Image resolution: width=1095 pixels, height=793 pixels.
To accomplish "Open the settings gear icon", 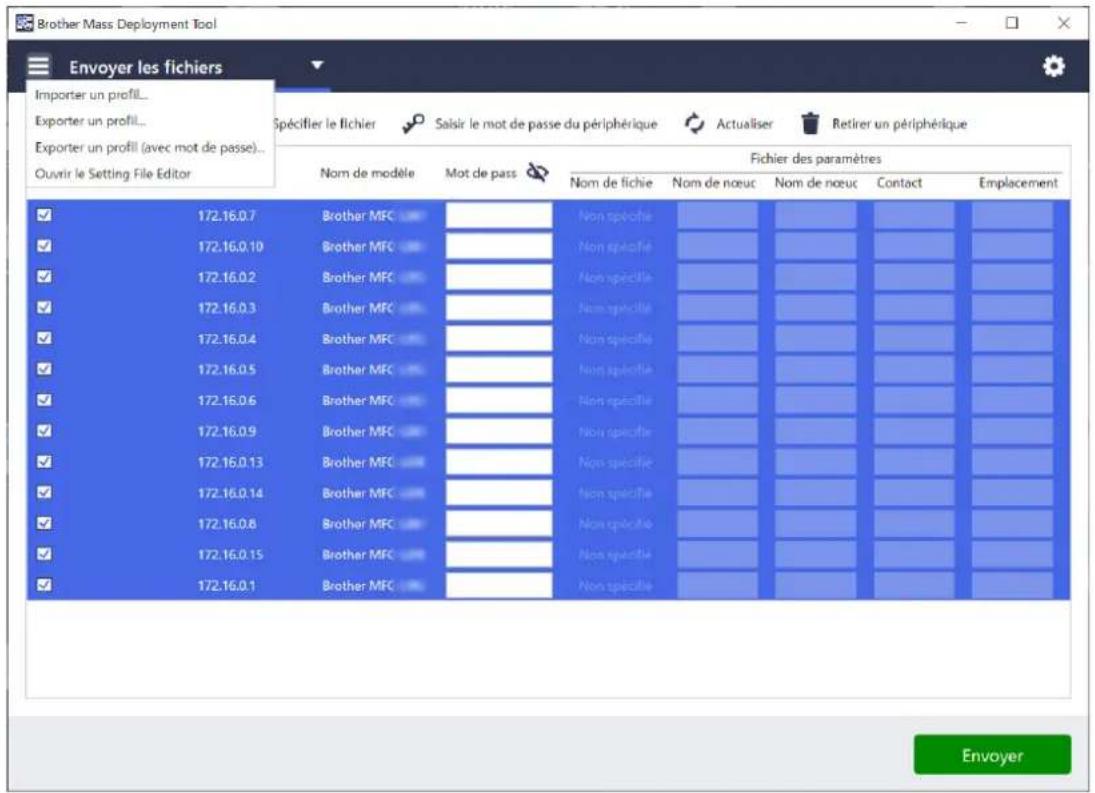I will 1053,66.
